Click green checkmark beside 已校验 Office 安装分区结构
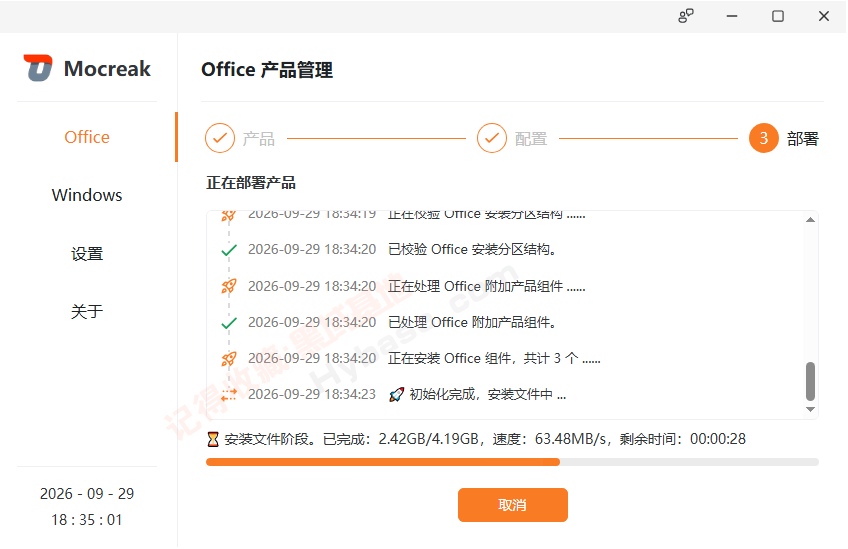This screenshot has height=549, width=848. (x=229, y=250)
